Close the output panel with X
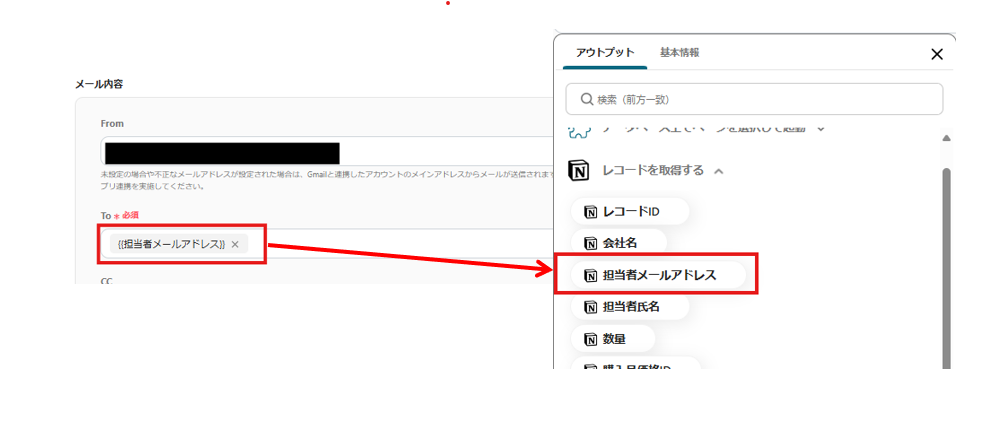This screenshot has height=444, width=1004. point(937,54)
